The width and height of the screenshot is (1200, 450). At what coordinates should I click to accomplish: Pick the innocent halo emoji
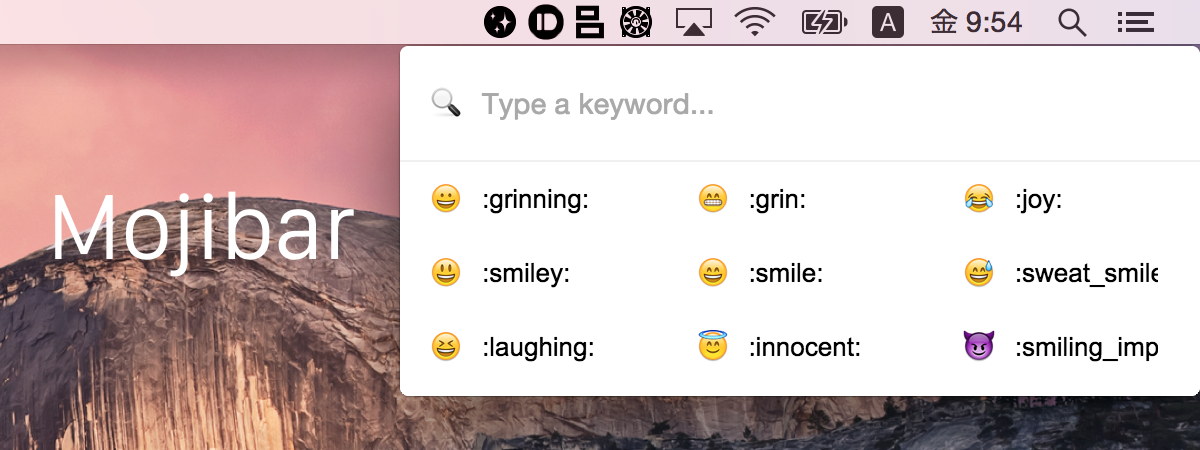[x=712, y=346]
